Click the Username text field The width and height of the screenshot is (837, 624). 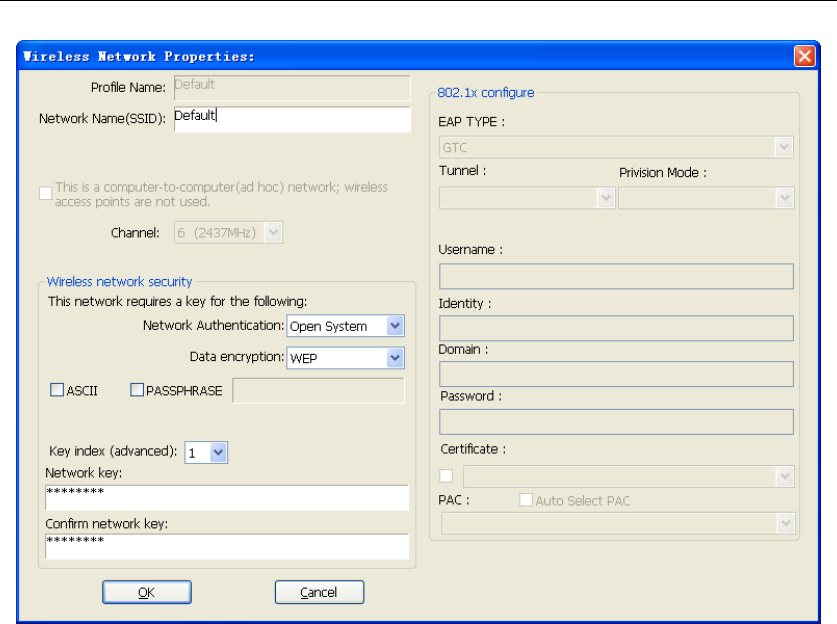[x=616, y=276]
